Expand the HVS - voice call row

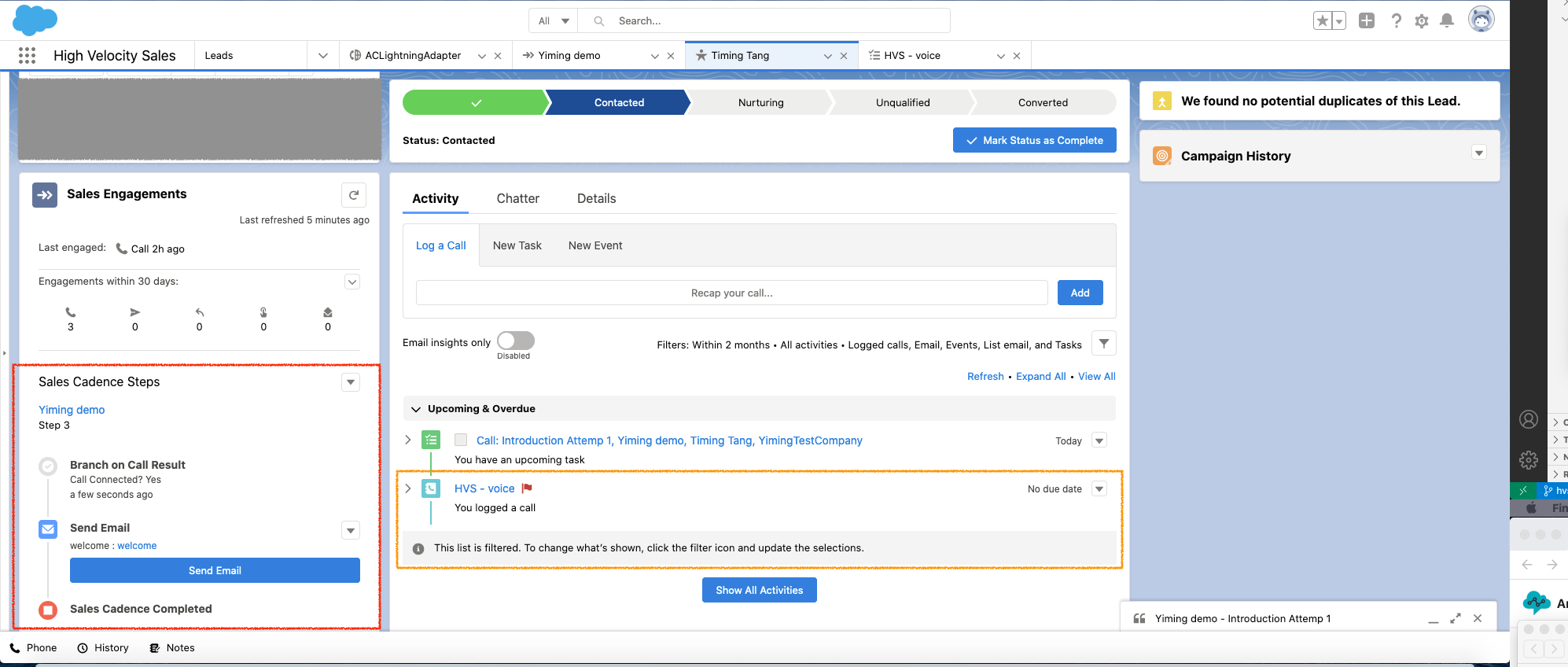click(x=407, y=488)
